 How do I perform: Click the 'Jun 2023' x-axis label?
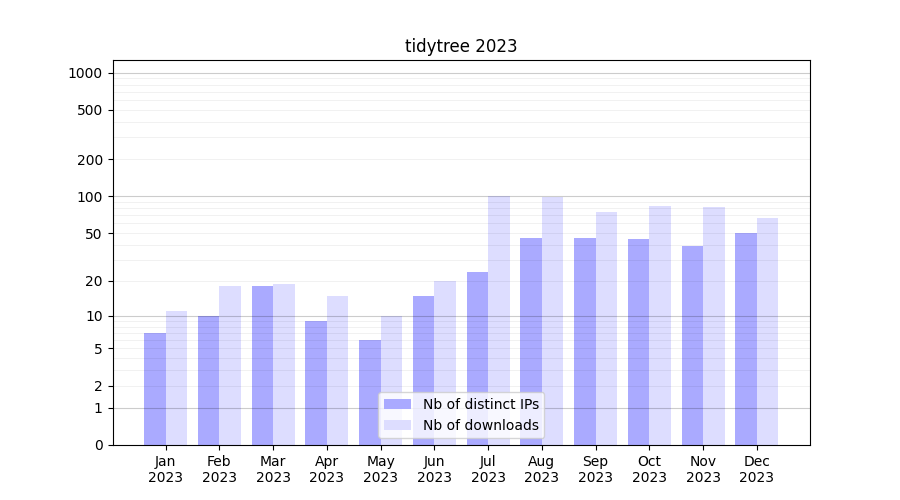point(434,469)
